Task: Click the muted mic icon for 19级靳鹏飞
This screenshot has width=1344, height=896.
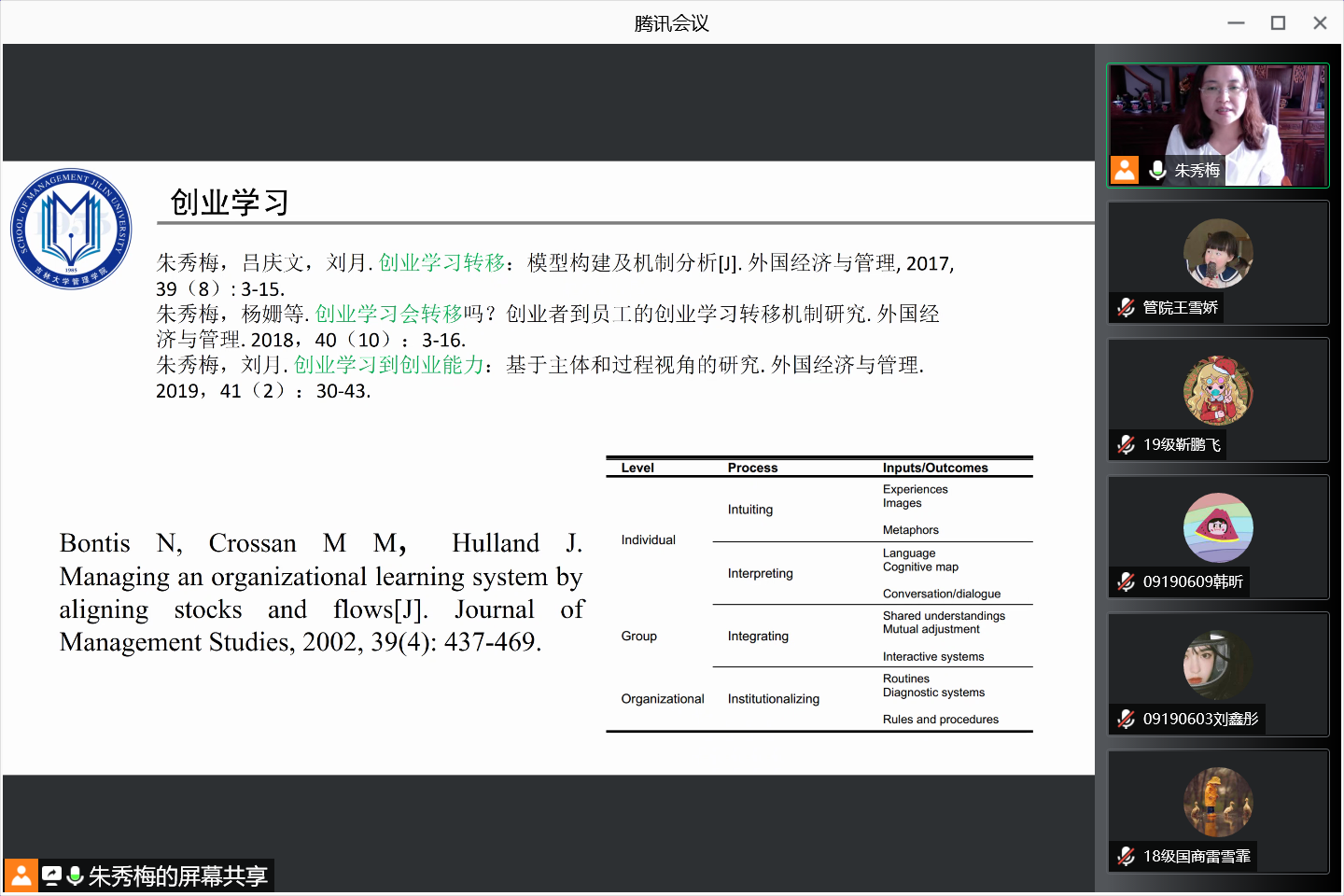Action: tap(1127, 444)
